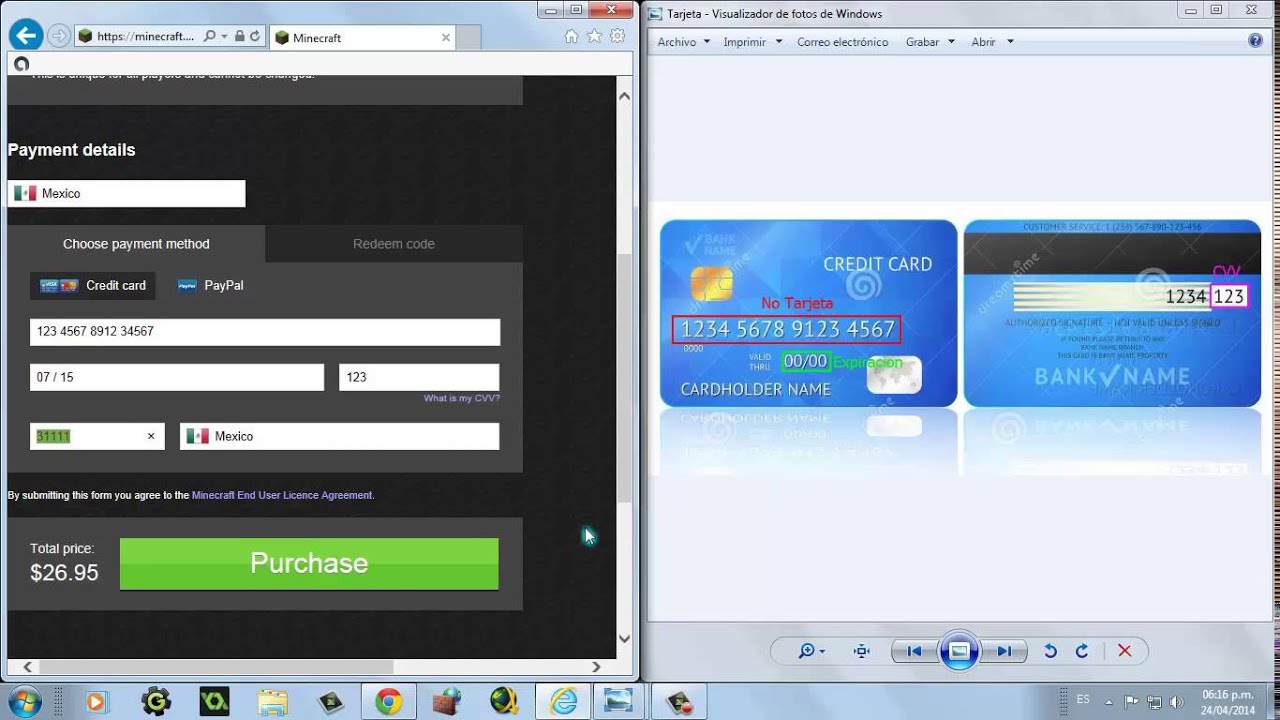Clear the postal code field with X

tap(151, 436)
